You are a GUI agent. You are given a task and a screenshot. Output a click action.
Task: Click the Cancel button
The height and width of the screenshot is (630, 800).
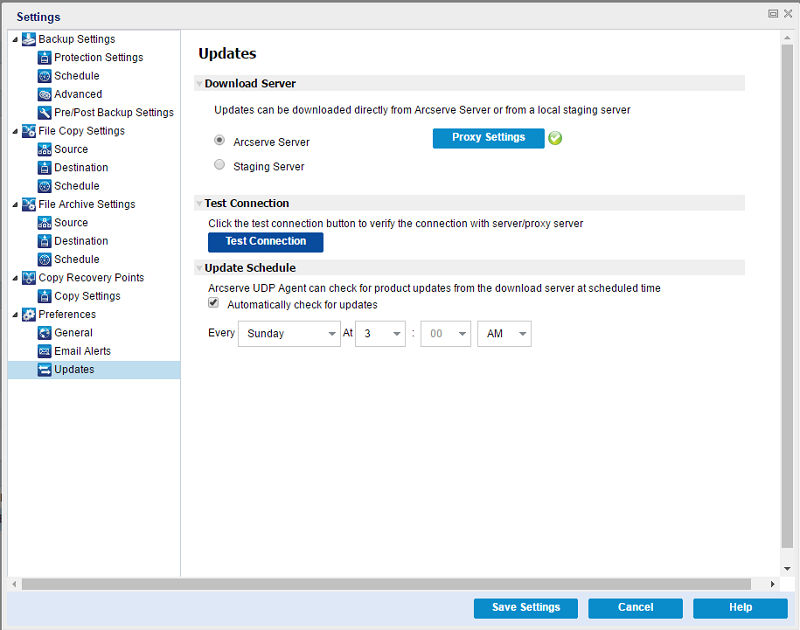(635, 608)
